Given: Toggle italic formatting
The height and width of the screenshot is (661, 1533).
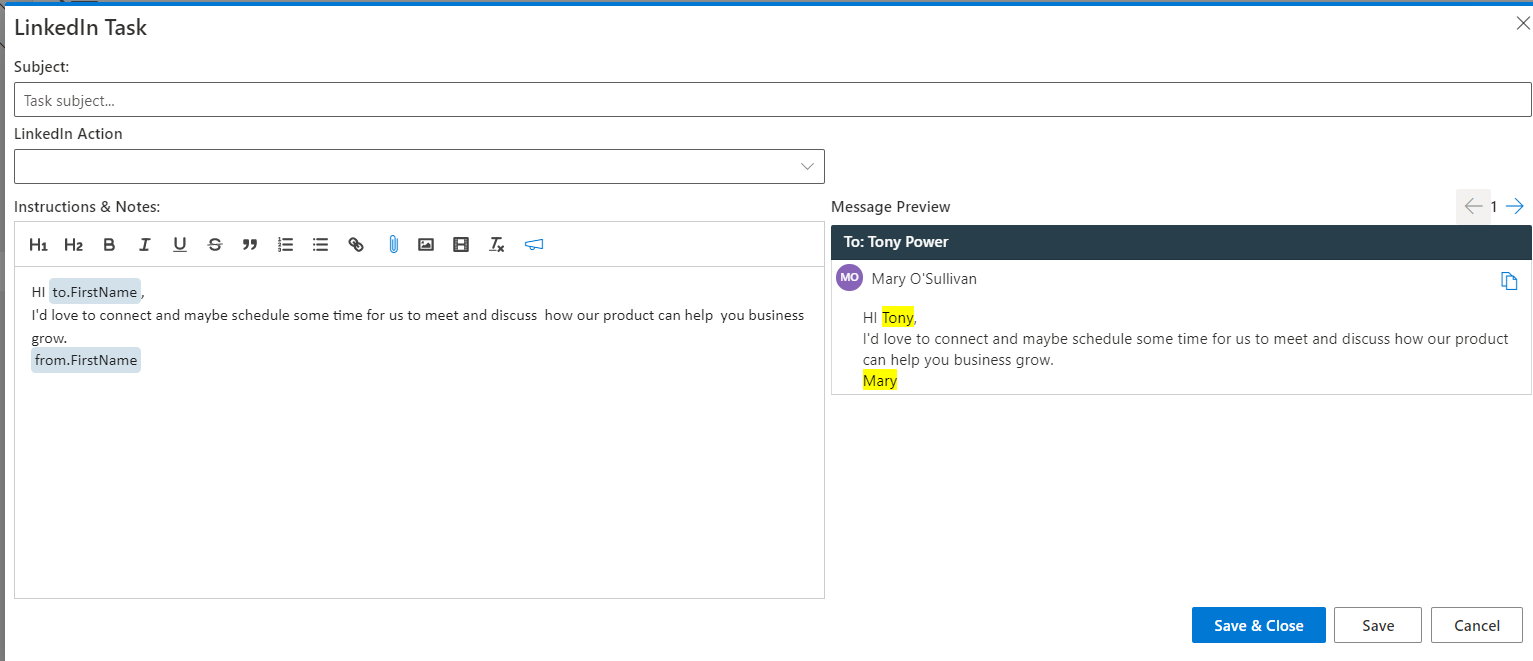Looking at the screenshot, I should [x=145, y=245].
